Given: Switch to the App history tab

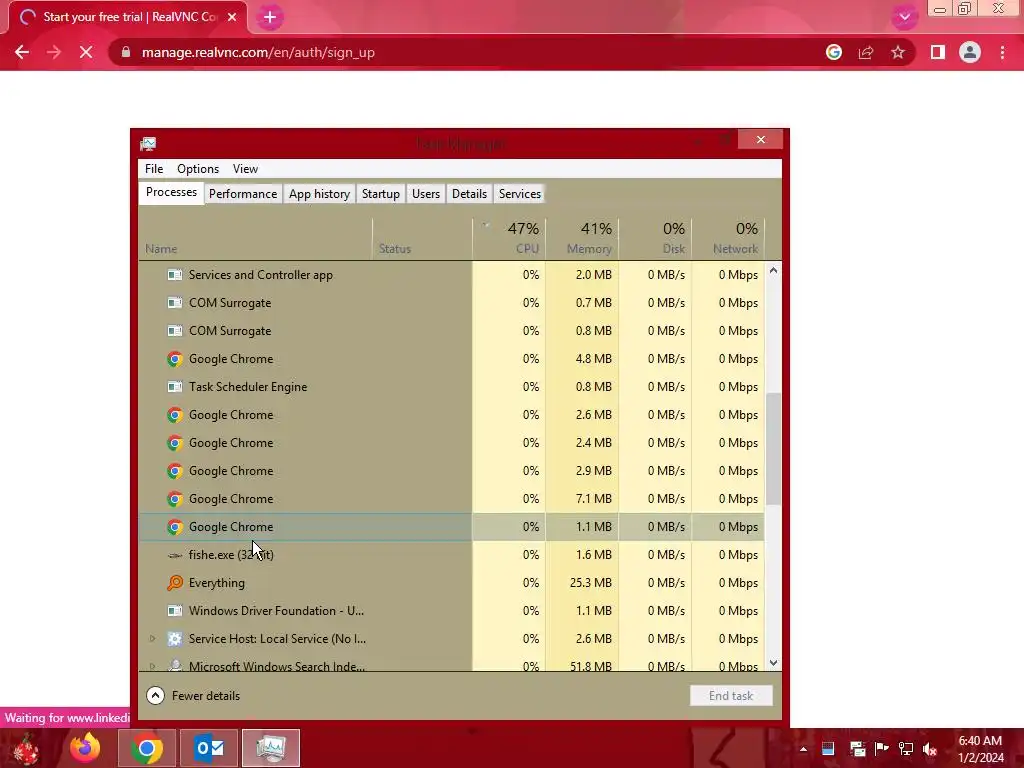Looking at the screenshot, I should point(319,194).
